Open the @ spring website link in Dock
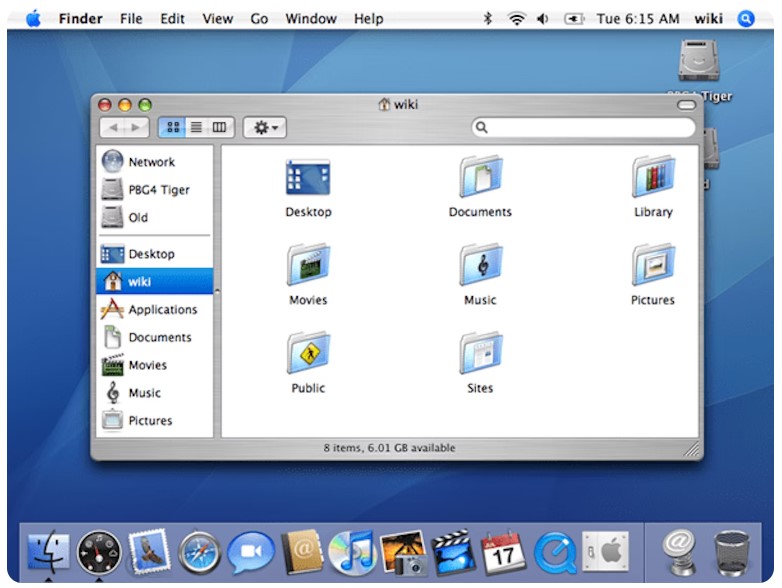782x588 pixels. tap(679, 553)
